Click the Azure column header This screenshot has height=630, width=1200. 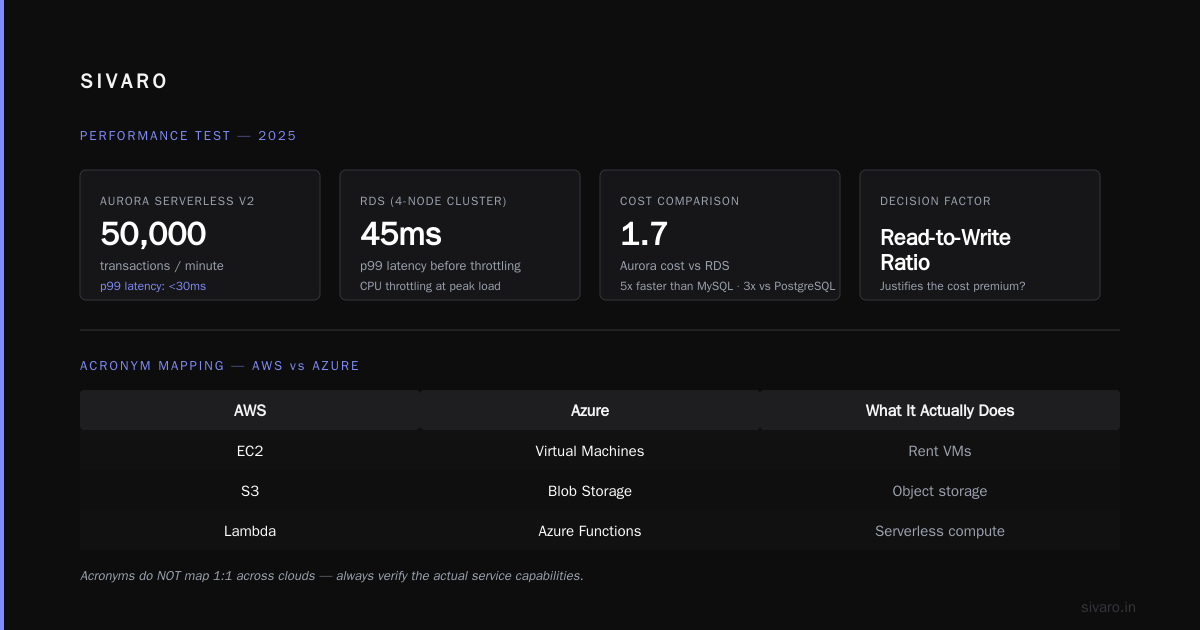click(x=590, y=410)
